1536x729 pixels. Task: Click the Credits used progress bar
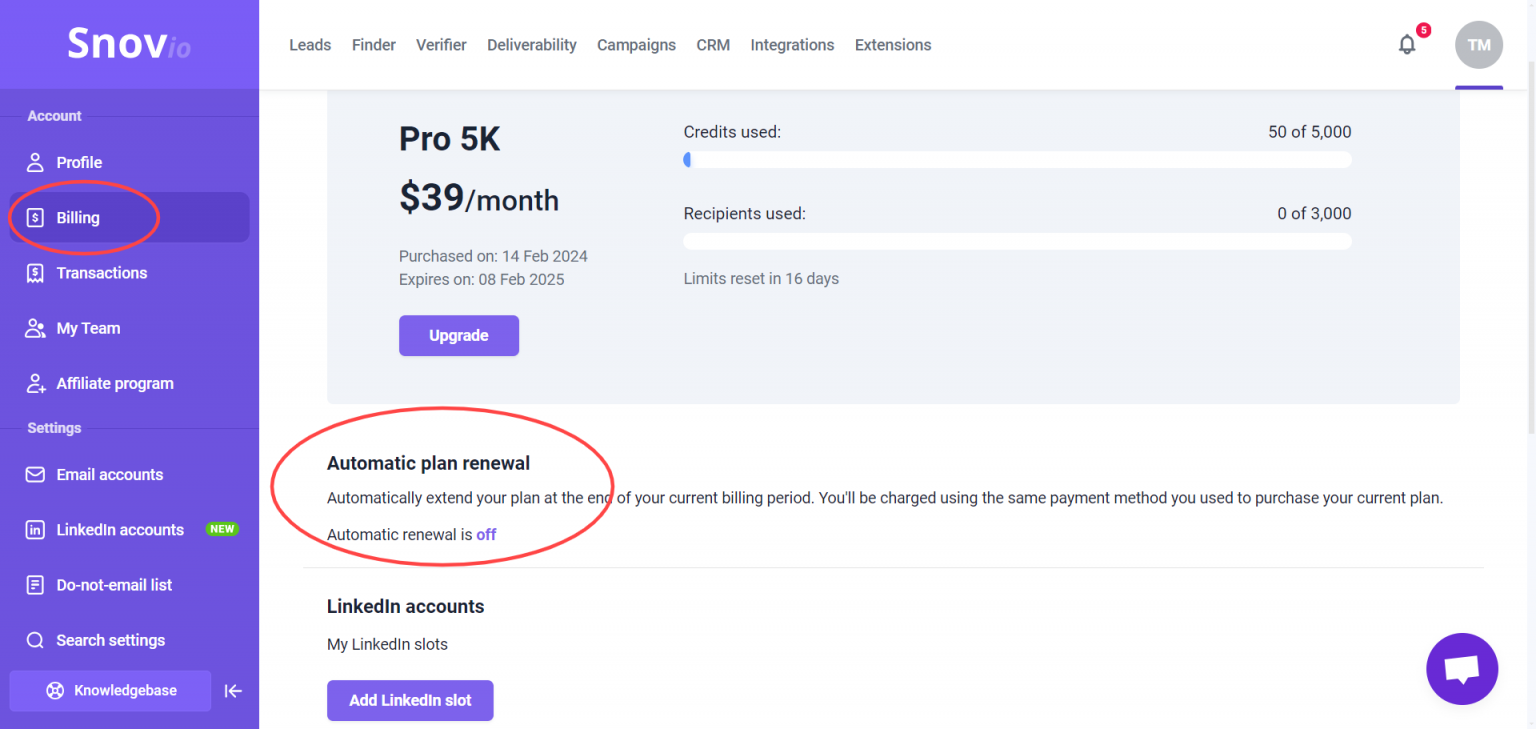[1017, 160]
